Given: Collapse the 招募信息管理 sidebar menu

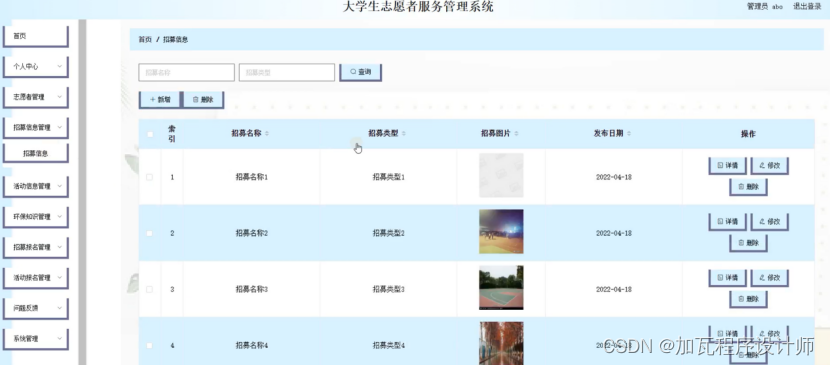Looking at the screenshot, I should coord(35,127).
